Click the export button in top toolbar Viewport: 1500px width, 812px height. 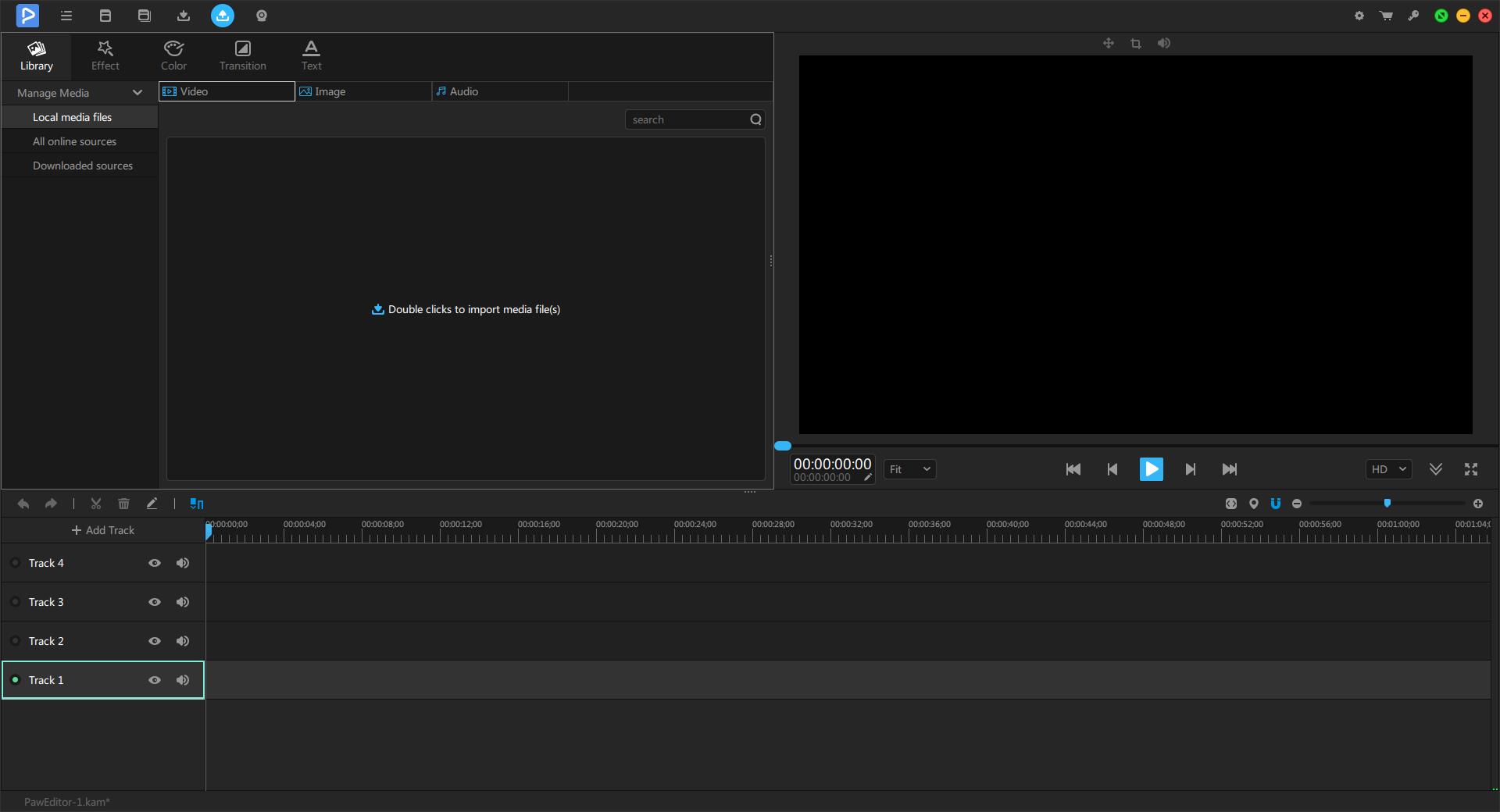223,16
